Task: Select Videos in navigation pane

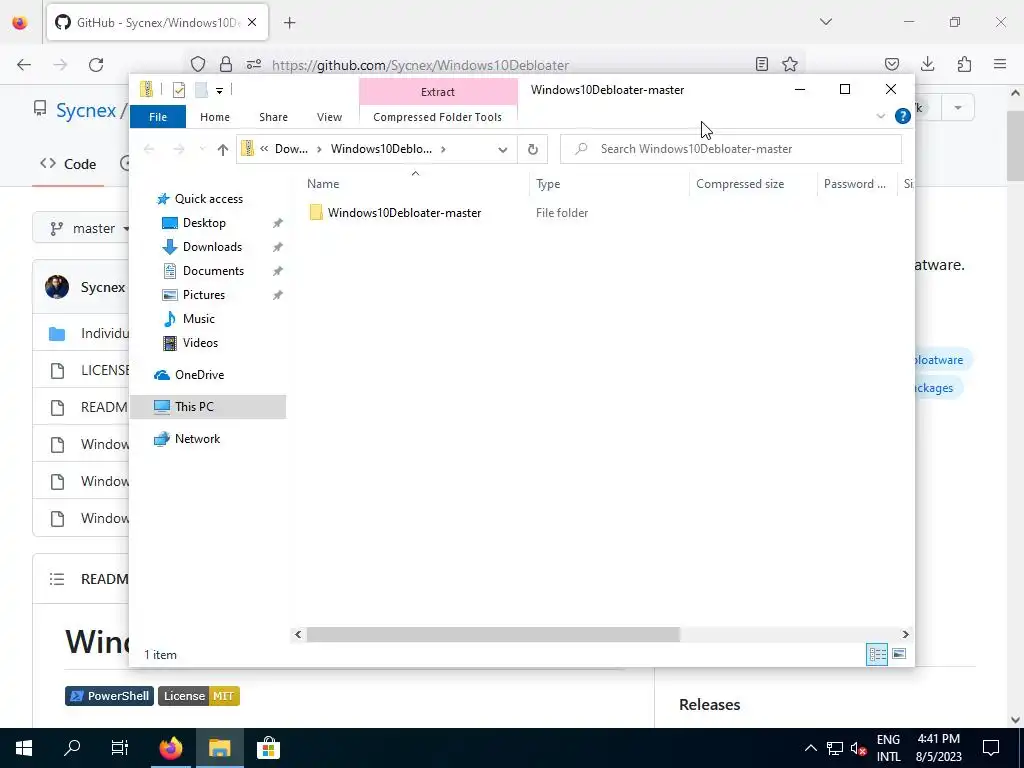Action: pos(200,343)
